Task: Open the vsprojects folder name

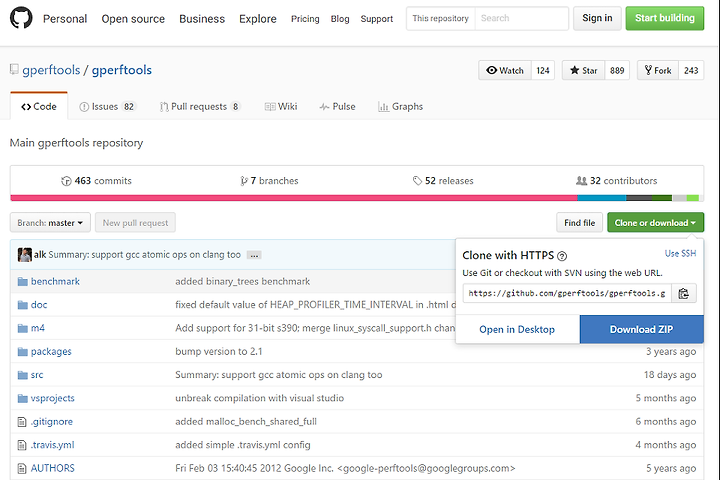Action: (x=52, y=398)
